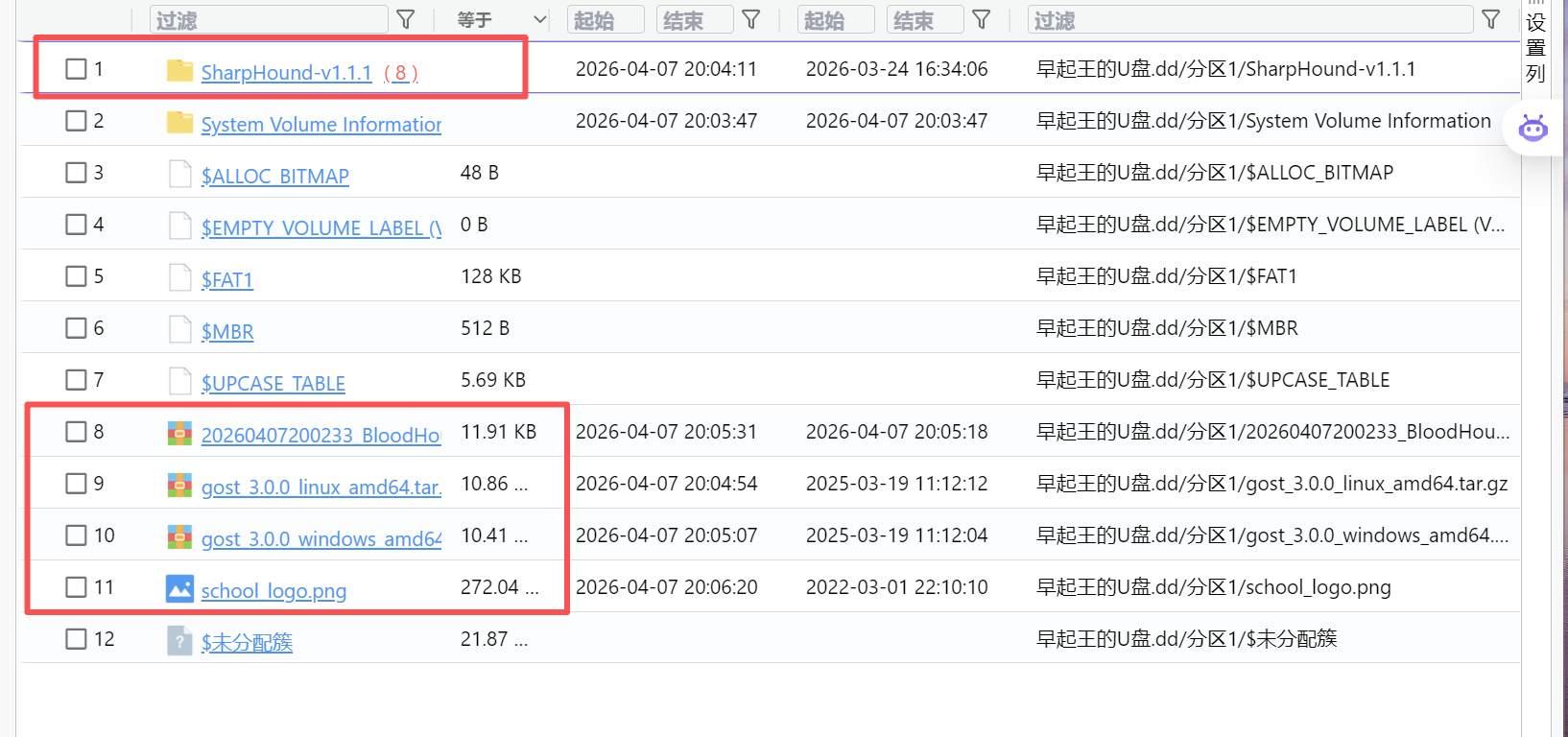Click the second 结束 end date field
Image resolution: width=1568 pixels, height=737 pixels.
pos(924,20)
